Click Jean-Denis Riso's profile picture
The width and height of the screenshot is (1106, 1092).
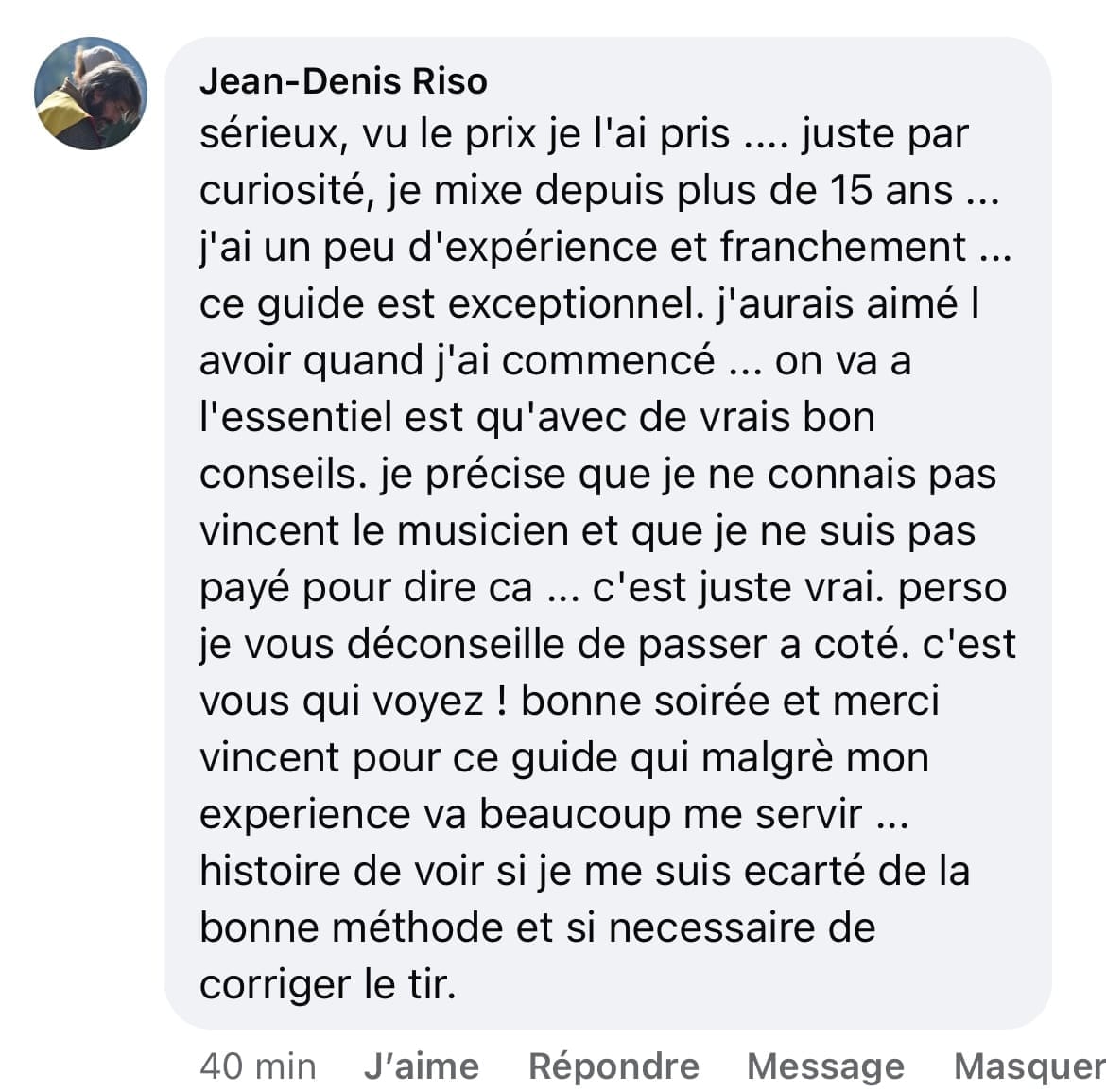pos(91,94)
